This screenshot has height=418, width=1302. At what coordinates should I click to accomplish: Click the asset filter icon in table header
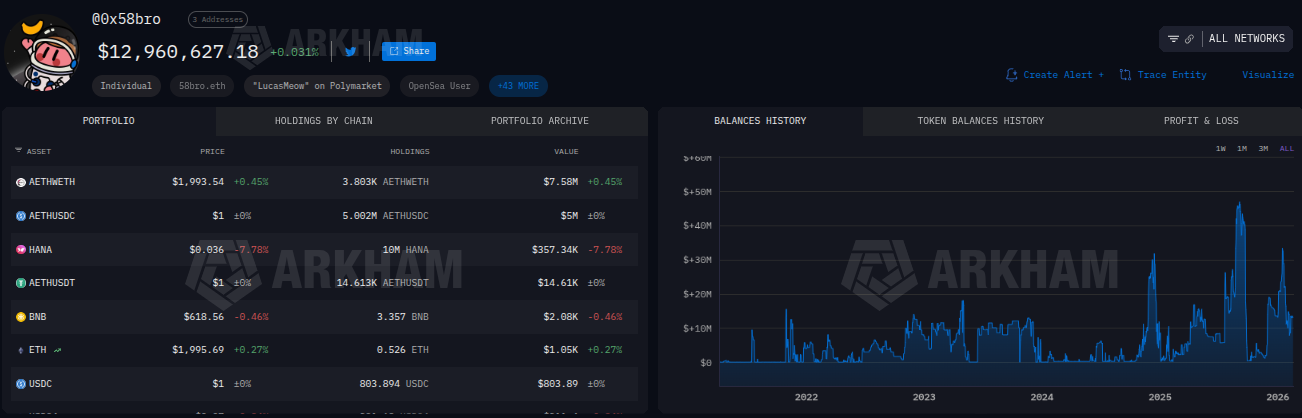(x=18, y=151)
